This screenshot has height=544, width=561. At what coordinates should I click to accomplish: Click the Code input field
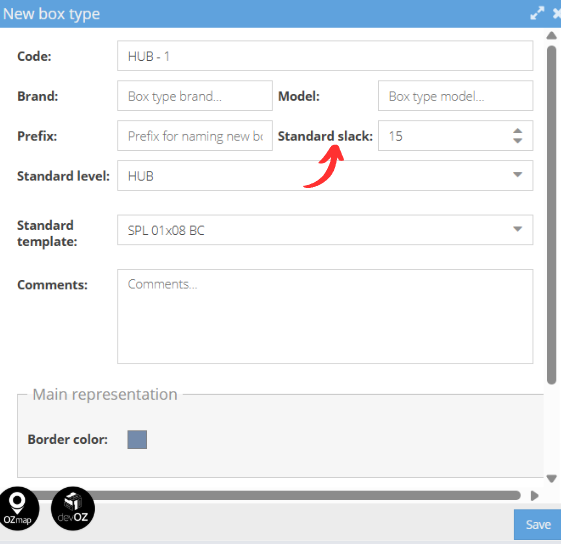click(325, 56)
